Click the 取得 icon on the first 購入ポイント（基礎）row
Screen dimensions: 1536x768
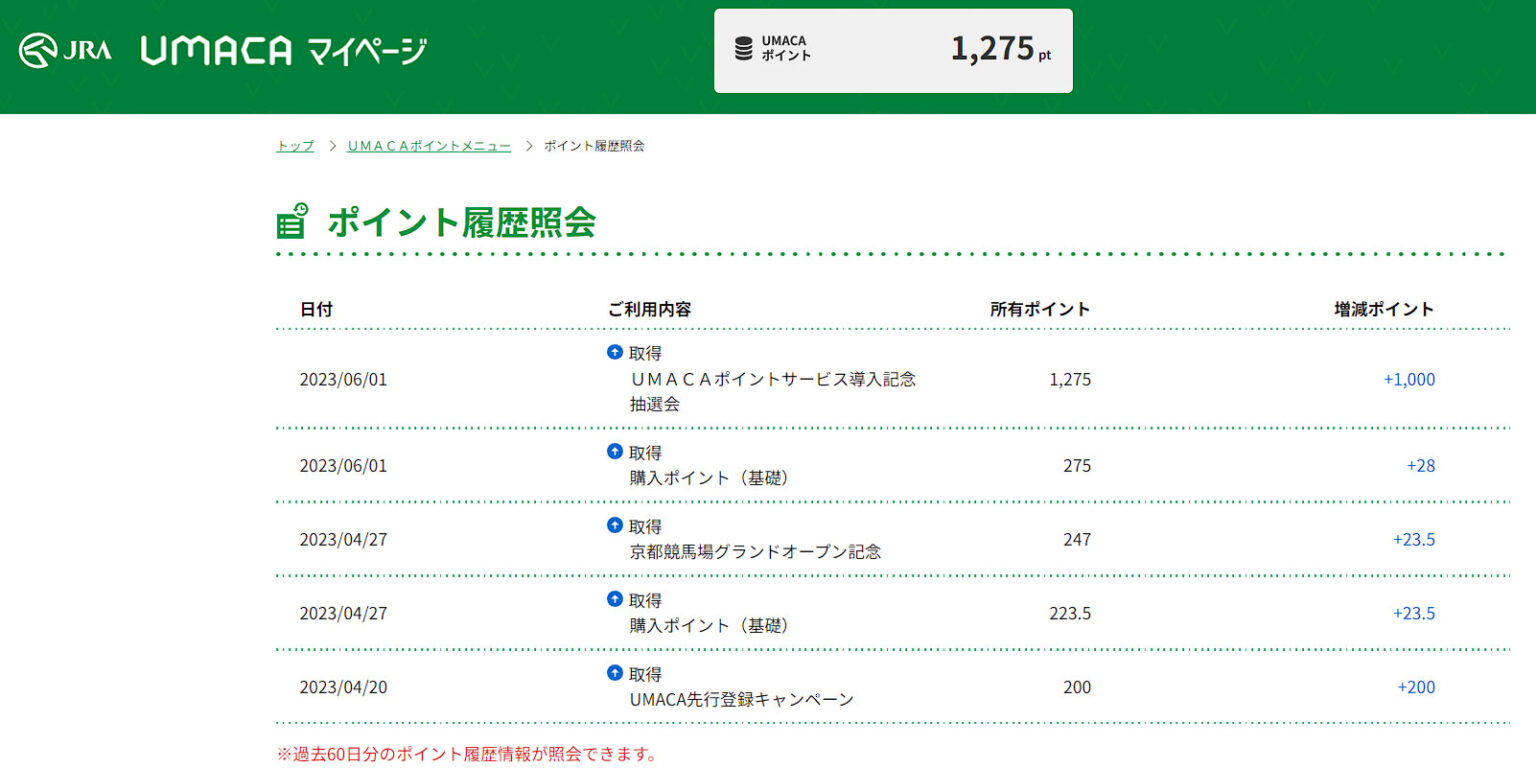click(x=614, y=451)
